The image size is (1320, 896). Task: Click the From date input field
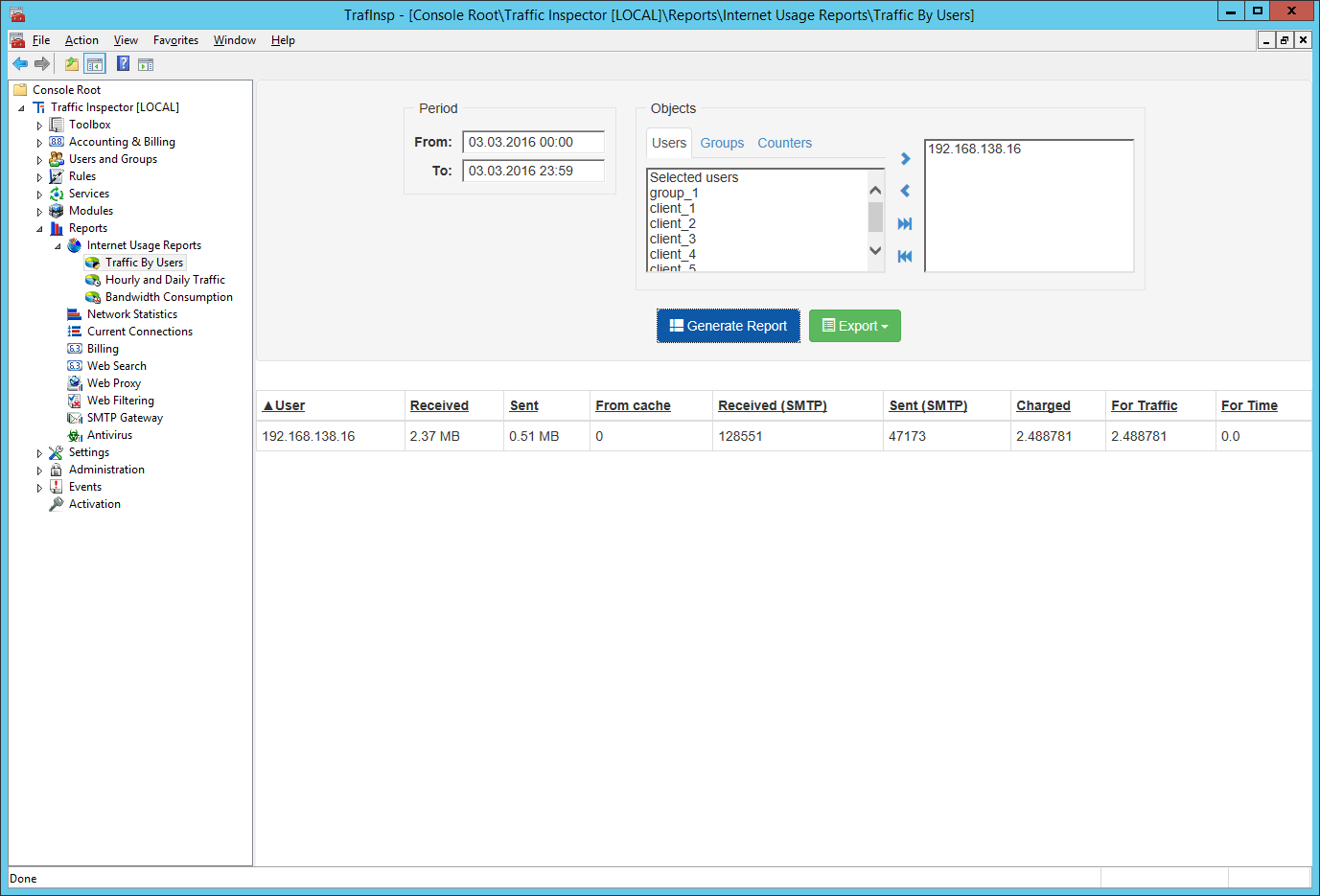533,142
